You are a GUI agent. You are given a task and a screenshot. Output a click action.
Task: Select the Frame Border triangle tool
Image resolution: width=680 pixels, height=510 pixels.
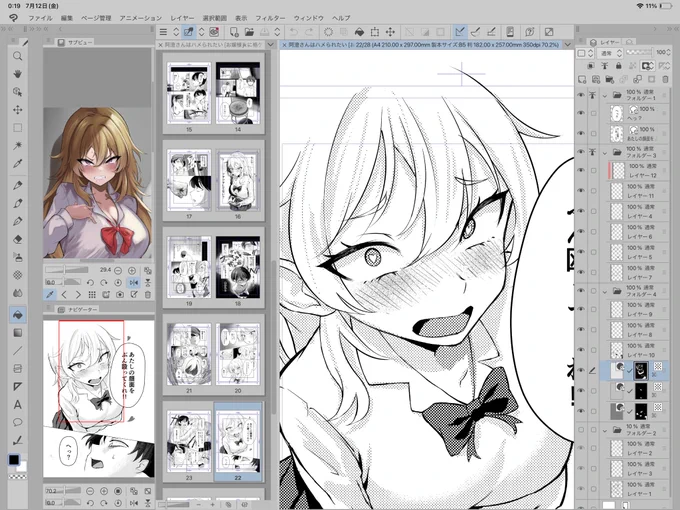(x=17, y=386)
